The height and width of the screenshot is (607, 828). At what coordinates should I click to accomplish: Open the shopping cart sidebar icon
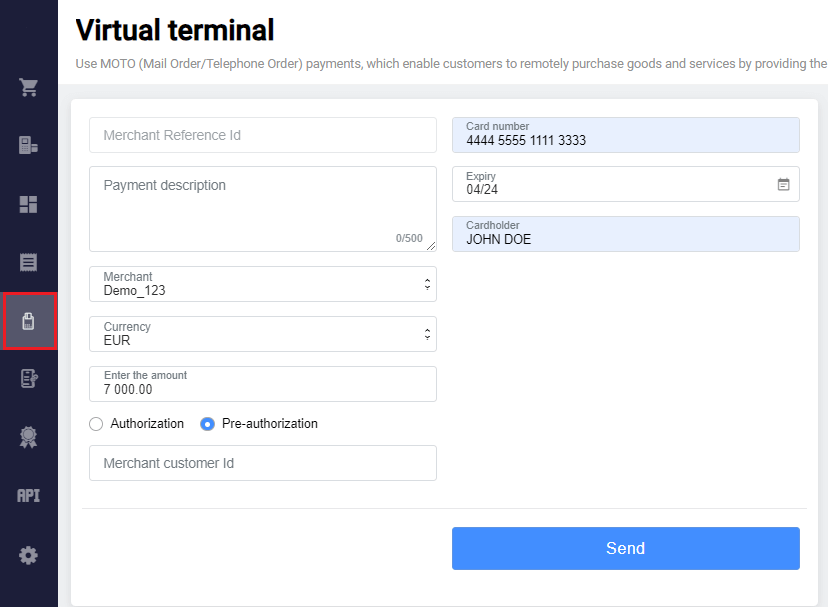click(x=29, y=87)
